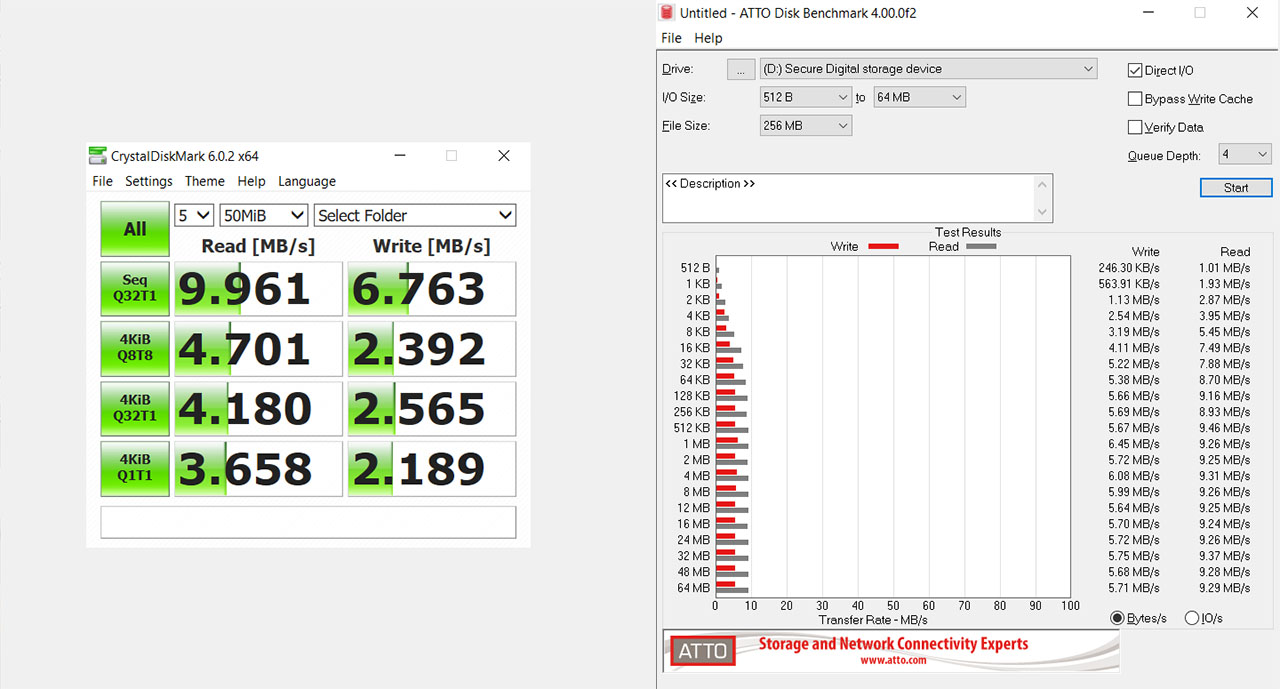
Task: Open the File Size dropdown 256 MB
Action: 805,125
